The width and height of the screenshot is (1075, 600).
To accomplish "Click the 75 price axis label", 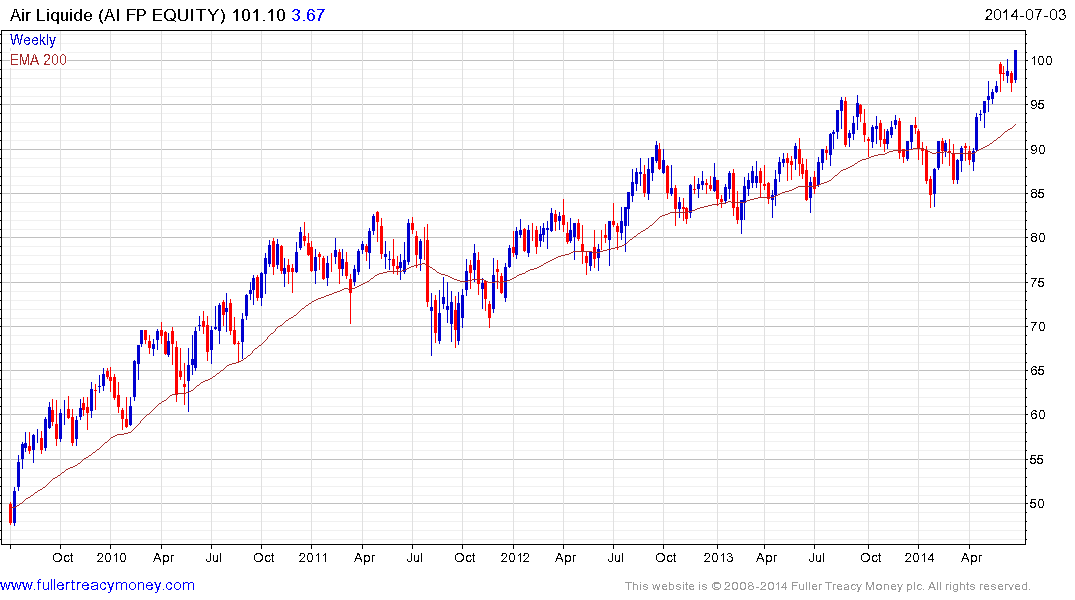I will click(x=1038, y=282).
